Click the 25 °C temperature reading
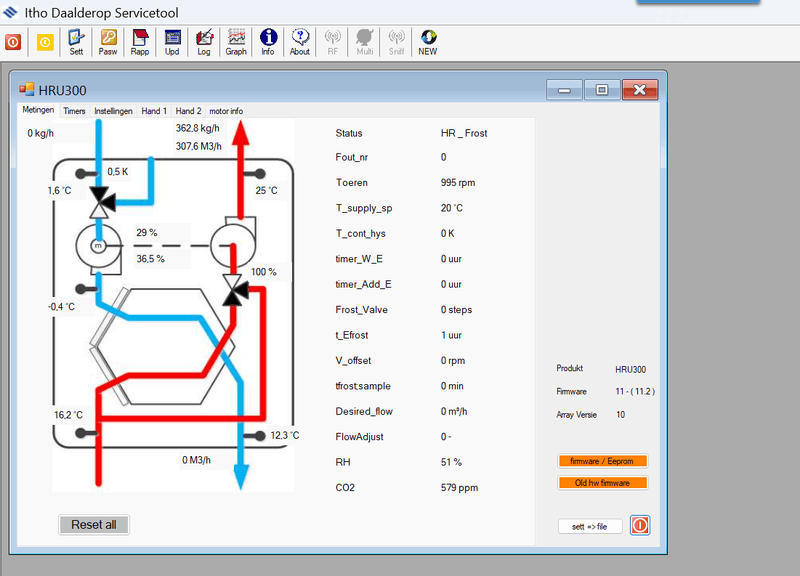Viewport: 800px width, 576px height. pos(266,191)
